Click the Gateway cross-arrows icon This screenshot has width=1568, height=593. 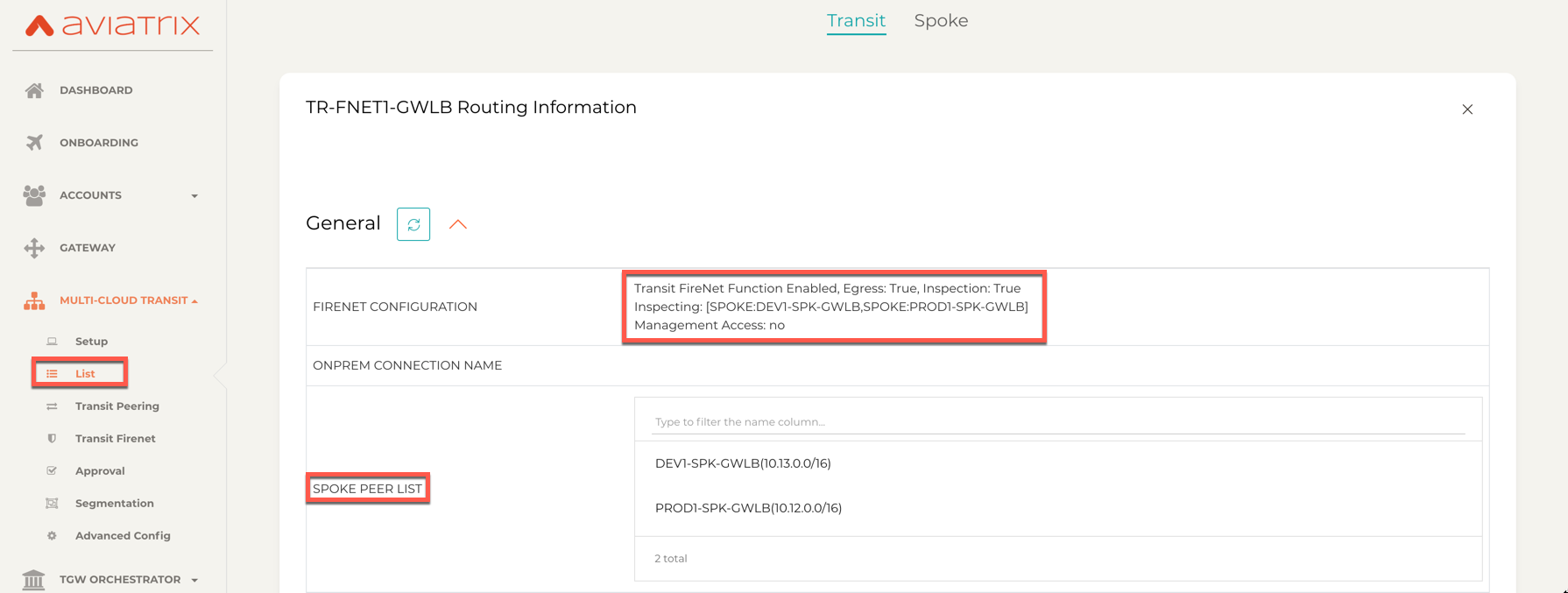(x=34, y=248)
